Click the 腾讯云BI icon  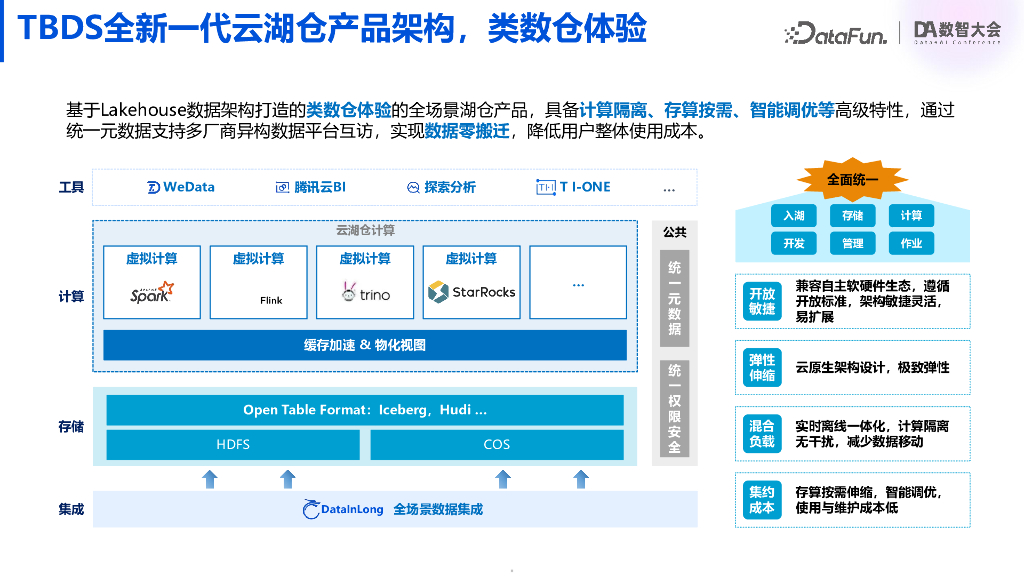pyautogui.click(x=282, y=187)
